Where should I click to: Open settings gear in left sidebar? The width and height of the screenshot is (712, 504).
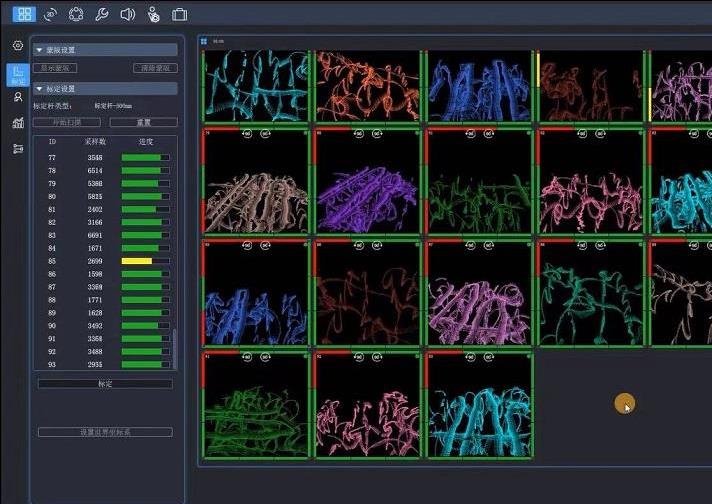point(18,45)
